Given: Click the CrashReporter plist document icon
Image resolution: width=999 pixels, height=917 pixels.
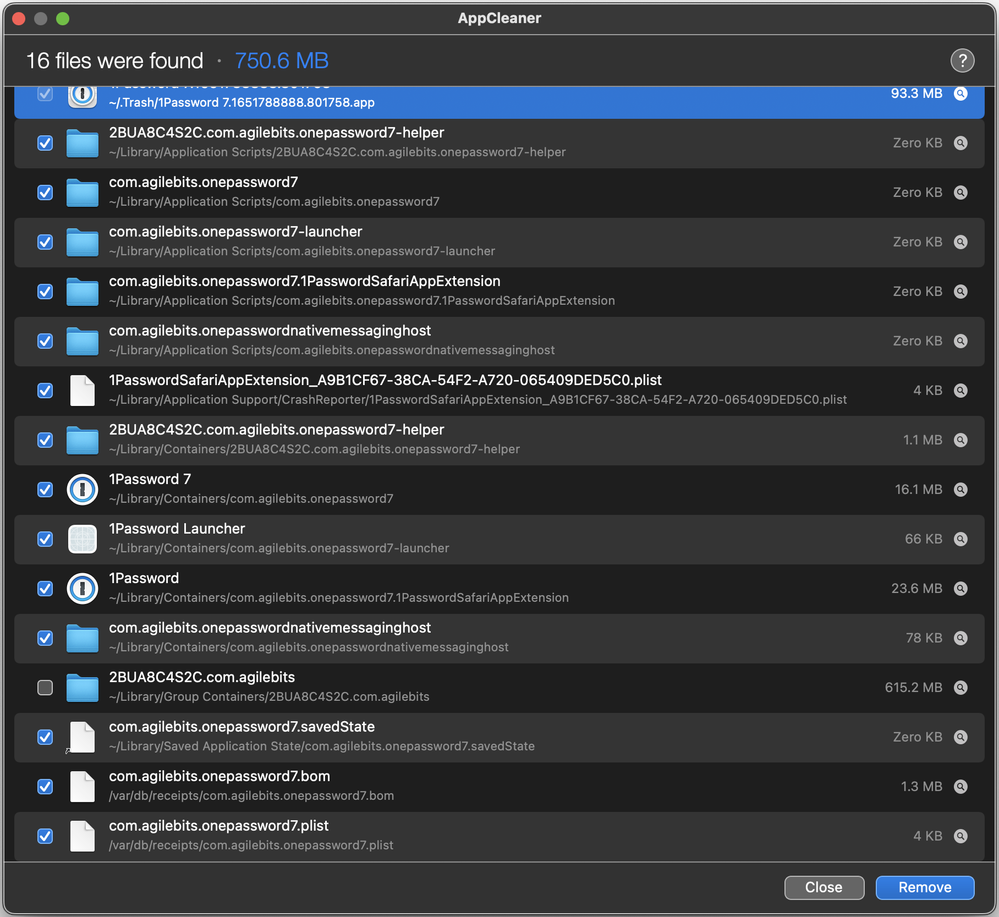Looking at the screenshot, I should (x=82, y=390).
